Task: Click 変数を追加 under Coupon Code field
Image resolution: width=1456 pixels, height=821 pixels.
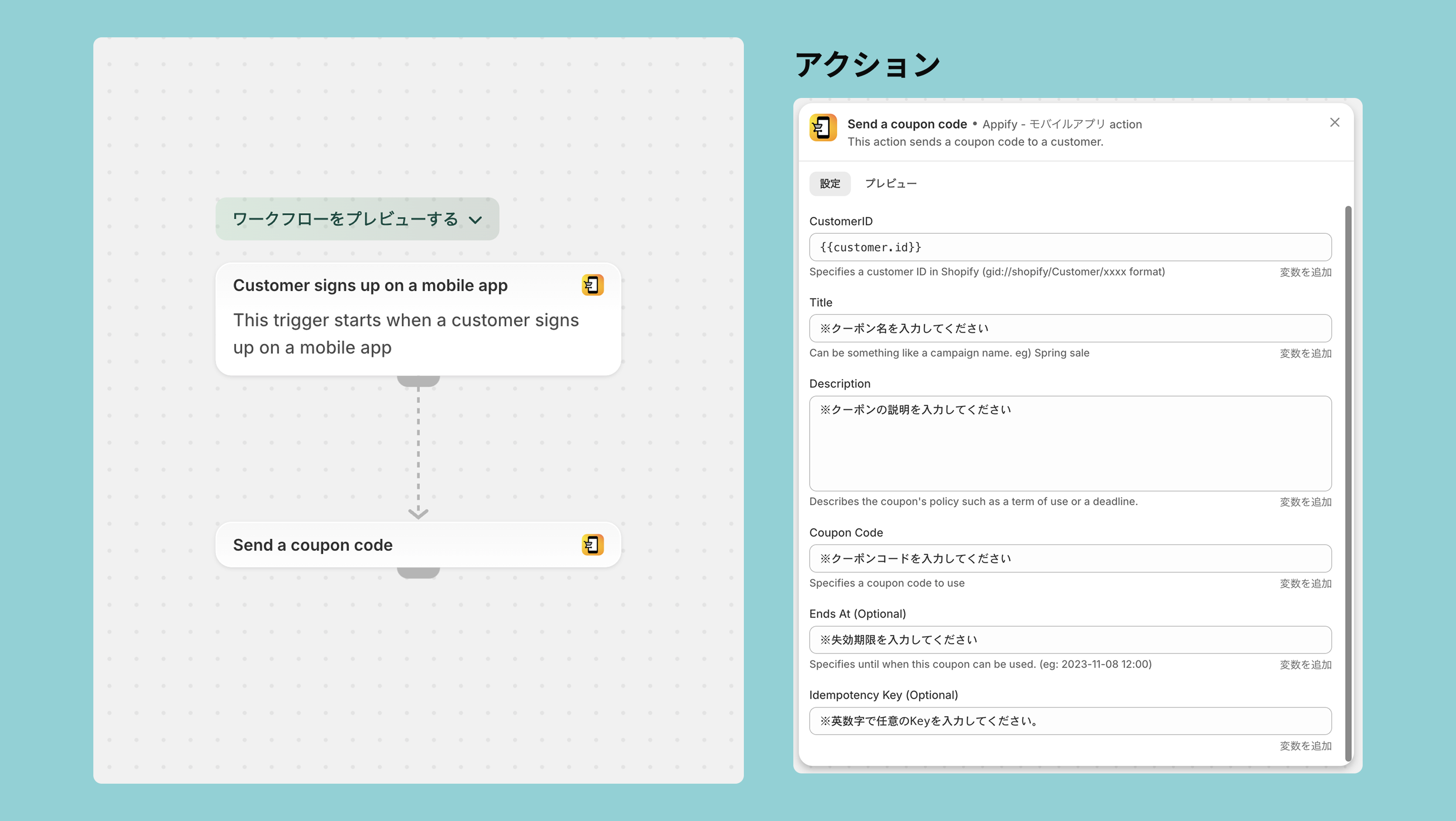Action: coord(1305,584)
